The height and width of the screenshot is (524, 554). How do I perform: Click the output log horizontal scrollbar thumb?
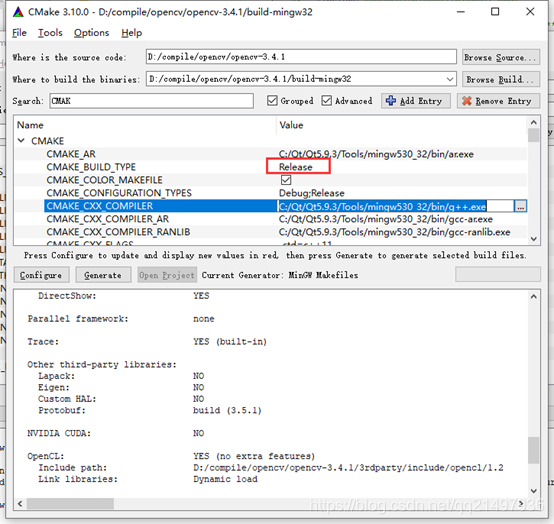[70, 504]
